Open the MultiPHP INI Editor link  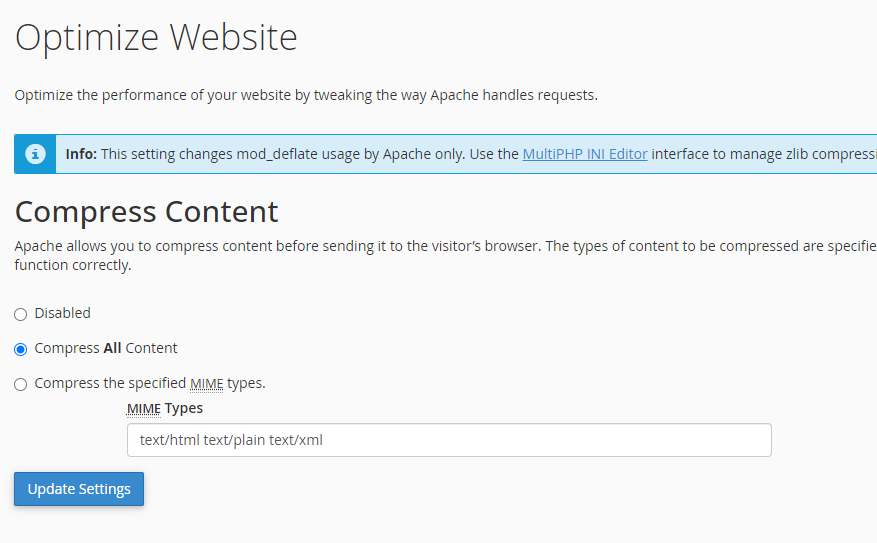pyautogui.click(x=584, y=154)
